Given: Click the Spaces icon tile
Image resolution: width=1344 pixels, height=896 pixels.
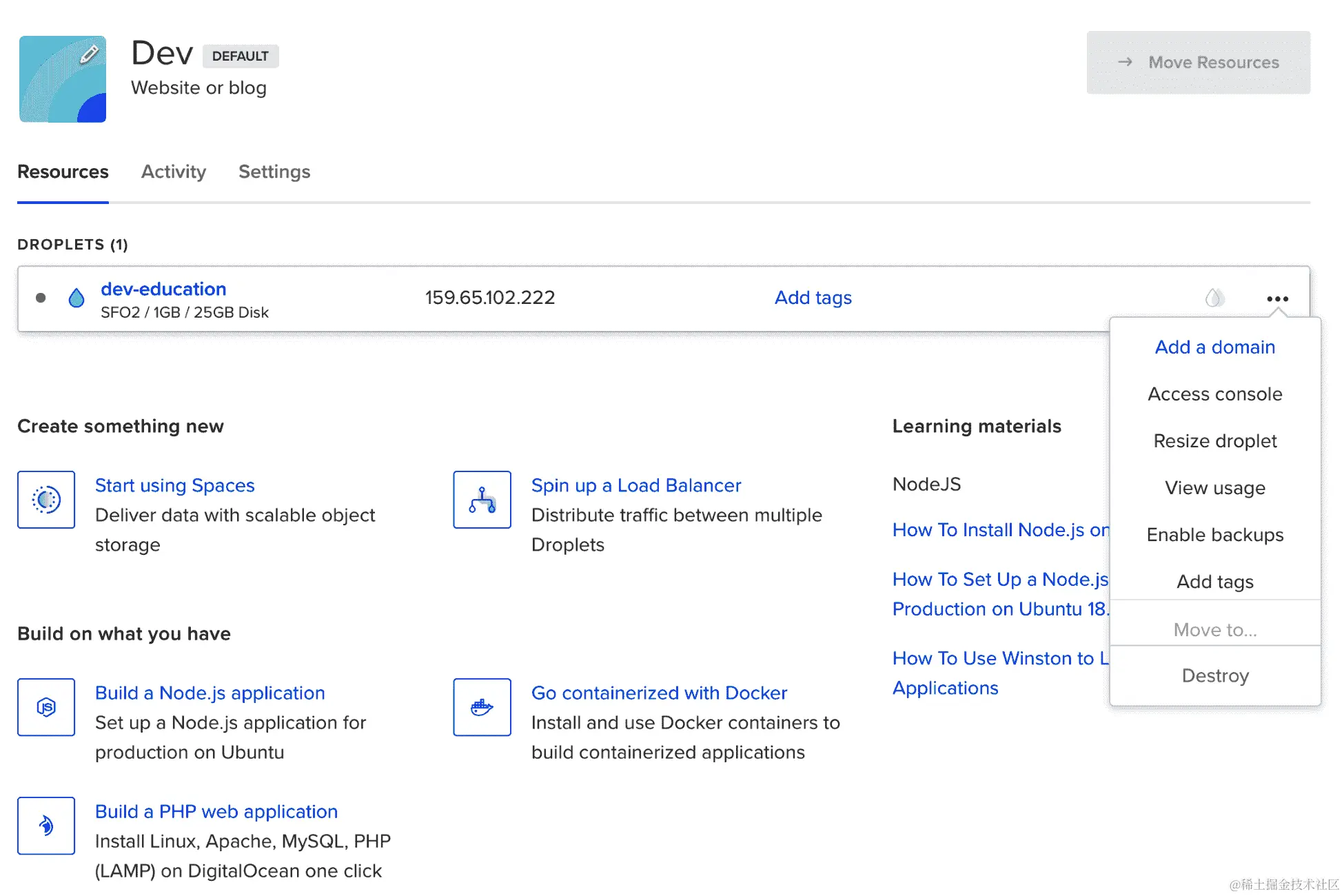Looking at the screenshot, I should click(x=46, y=500).
